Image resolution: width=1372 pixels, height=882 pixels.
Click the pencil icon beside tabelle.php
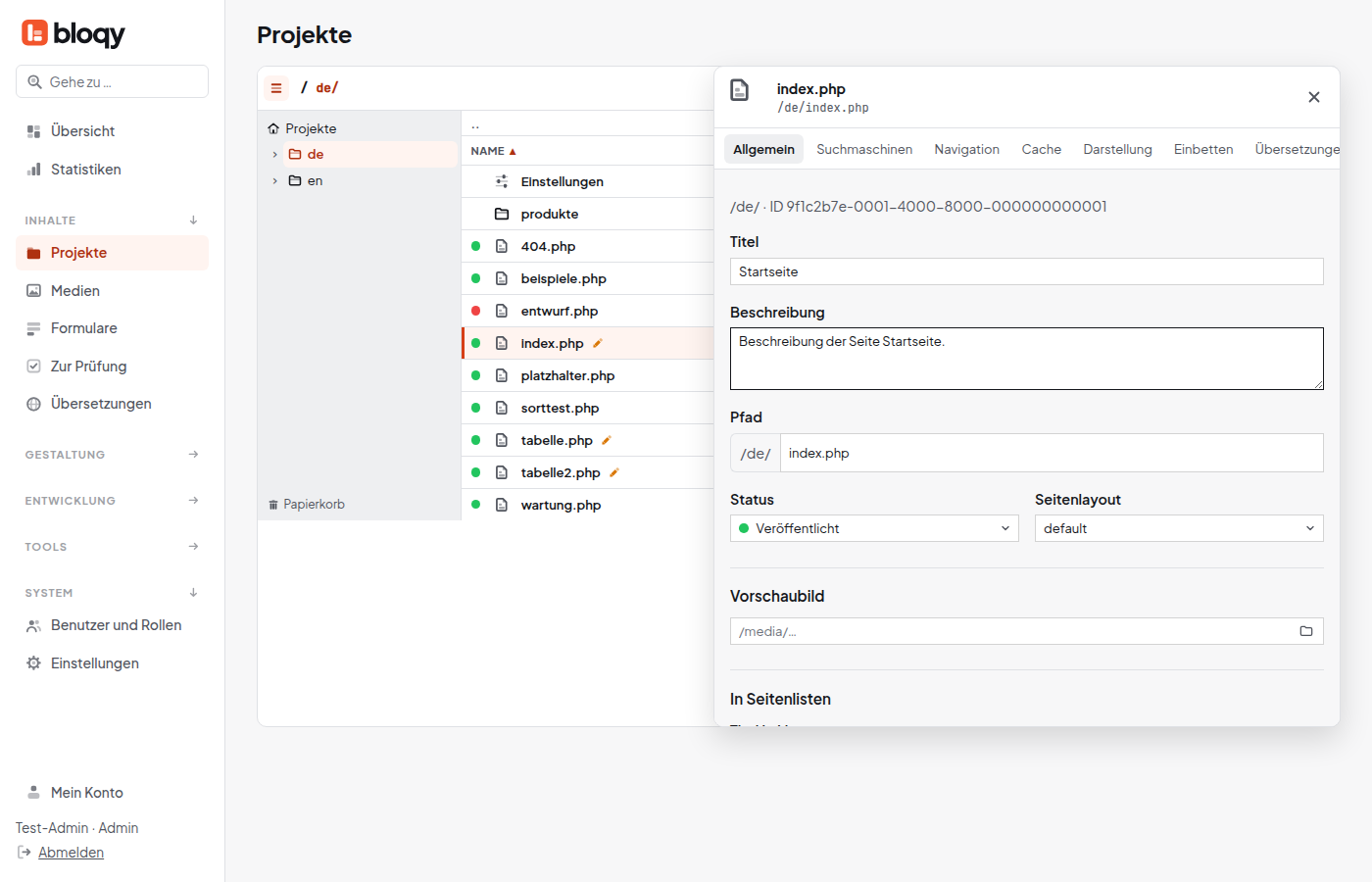pyautogui.click(x=607, y=440)
